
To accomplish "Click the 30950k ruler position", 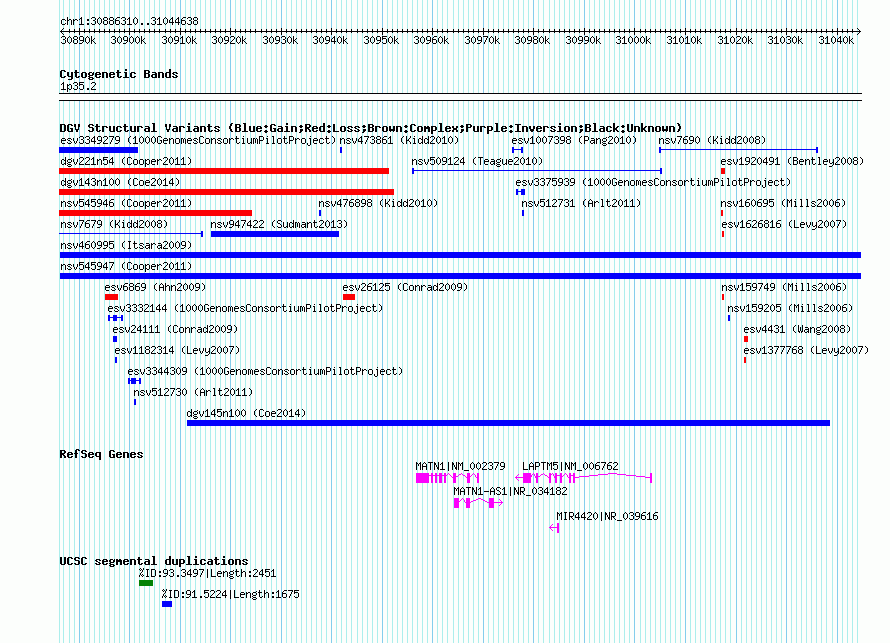I will coord(381,40).
